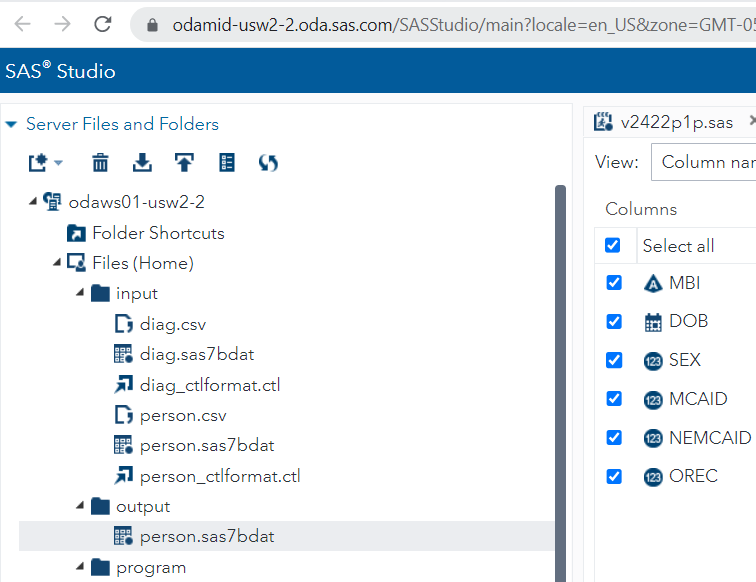Click the file tree vertical scrollbar
756x582 pixels.
(560, 380)
